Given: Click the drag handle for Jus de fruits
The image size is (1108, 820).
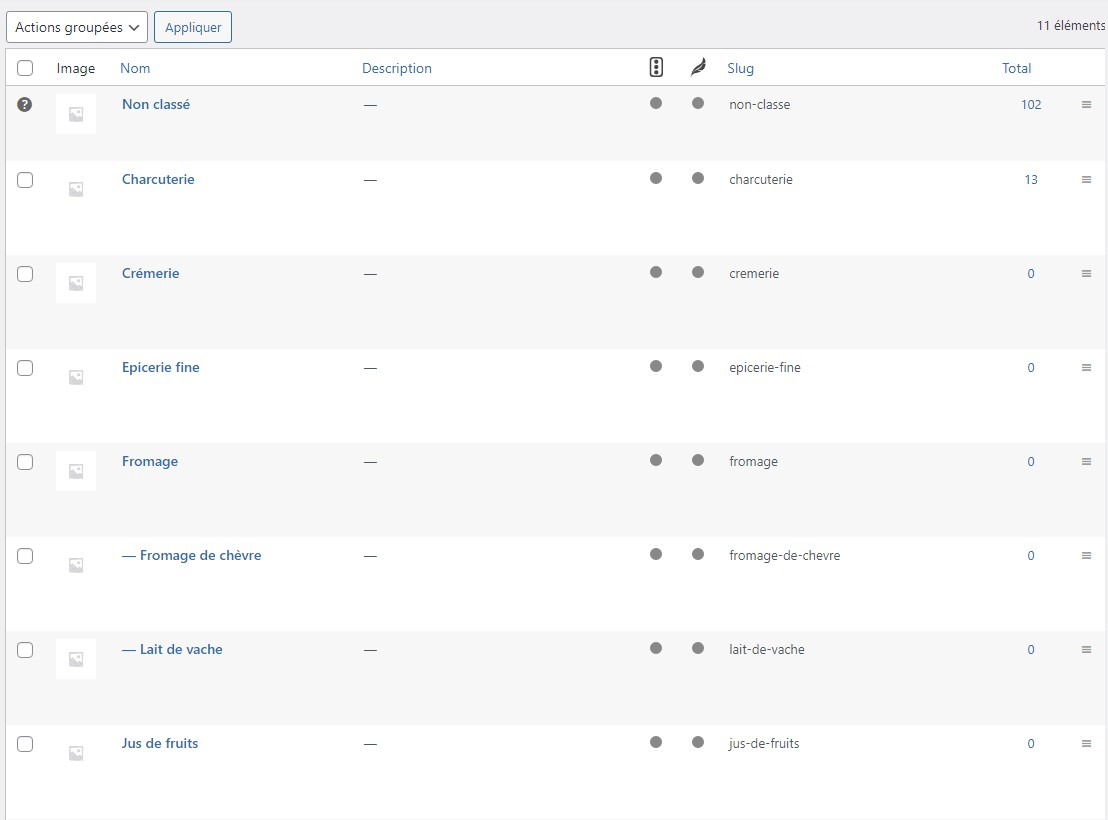Looking at the screenshot, I should pos(1086,744).
